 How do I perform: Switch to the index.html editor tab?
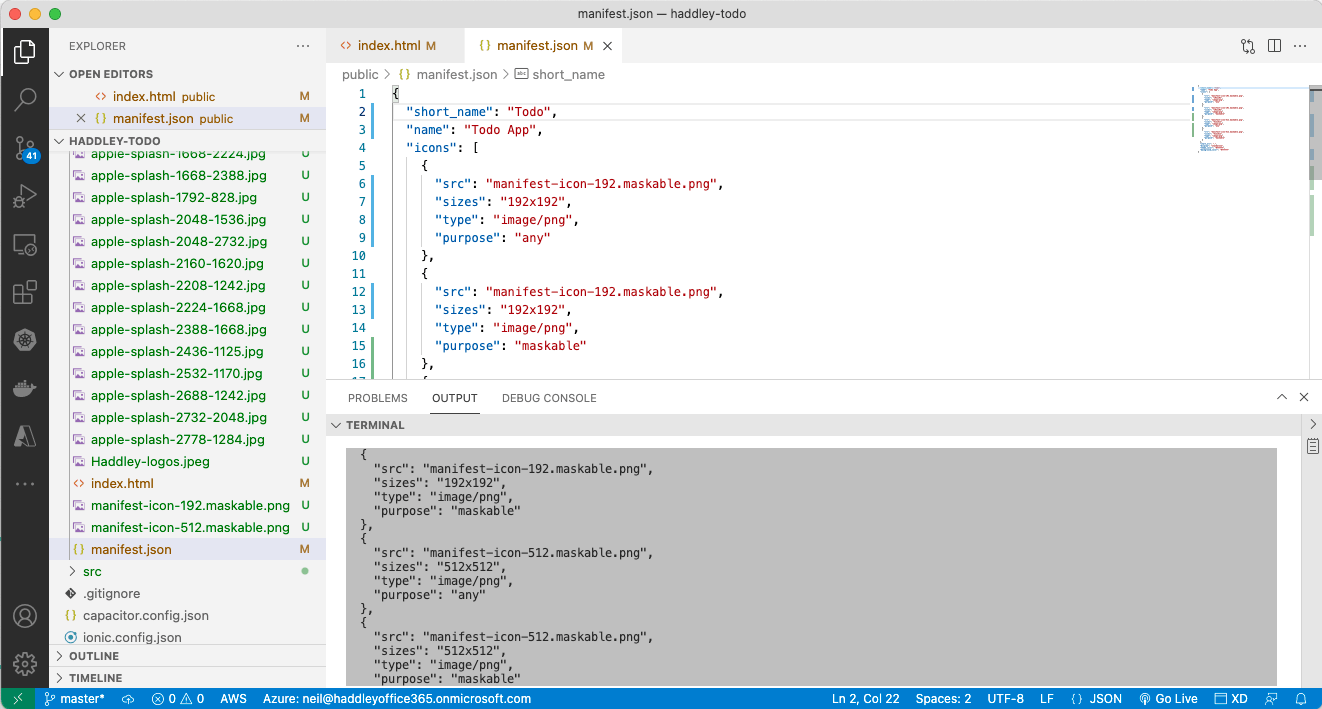coord(389,46)
